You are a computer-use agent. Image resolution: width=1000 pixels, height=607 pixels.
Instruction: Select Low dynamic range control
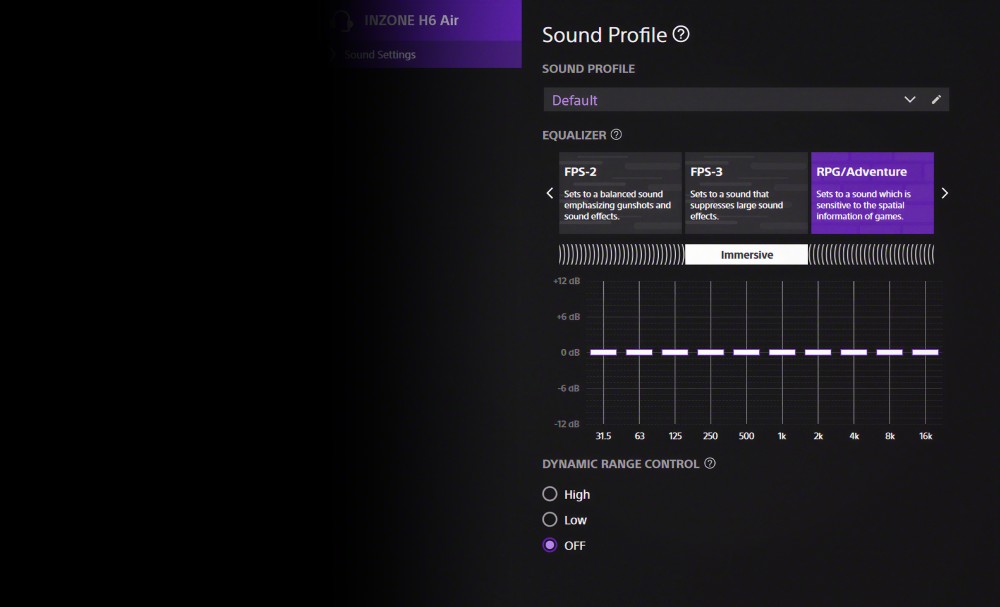[550, 520]
